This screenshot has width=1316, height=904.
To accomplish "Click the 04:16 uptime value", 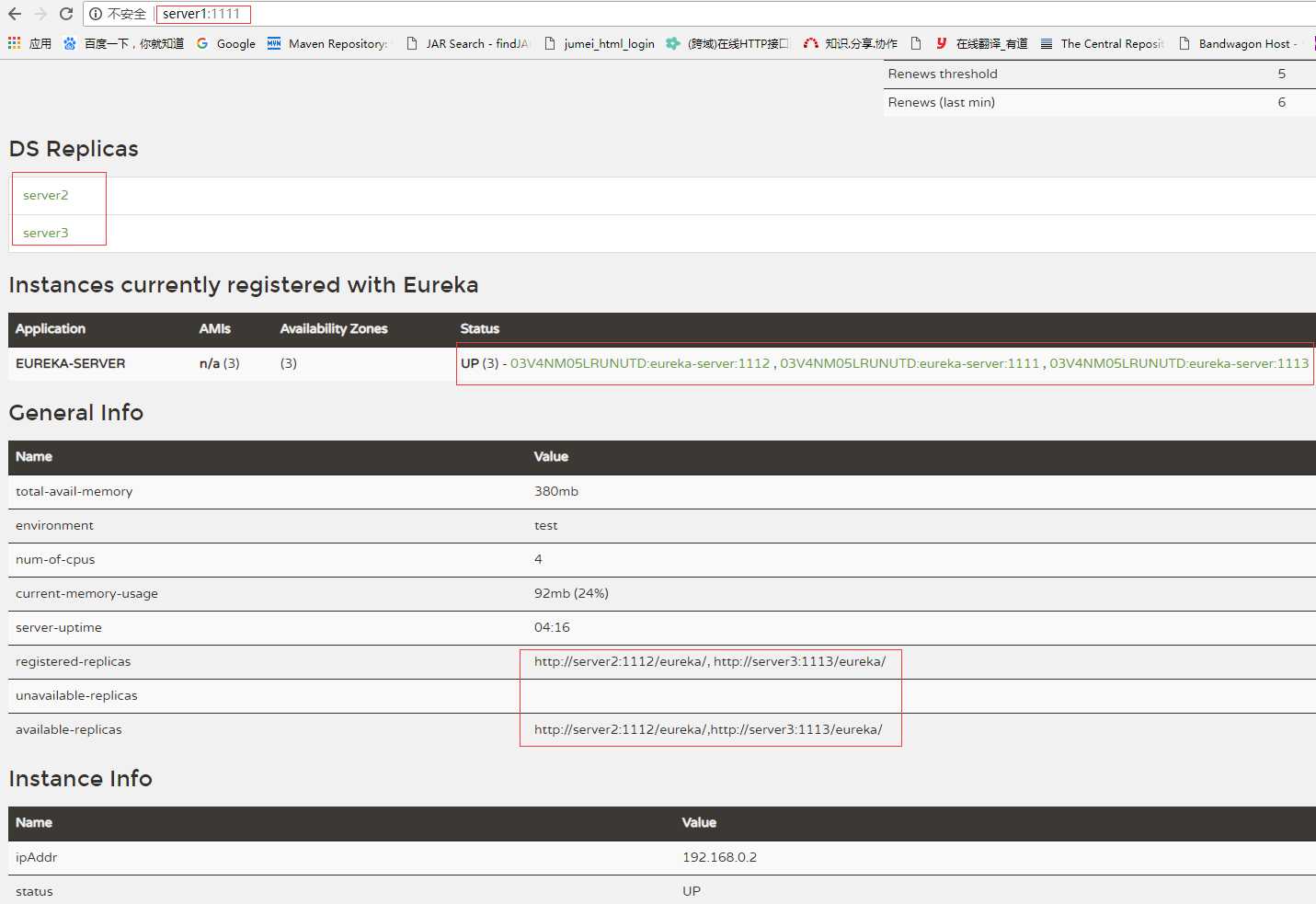I will [x=552, y=627].
